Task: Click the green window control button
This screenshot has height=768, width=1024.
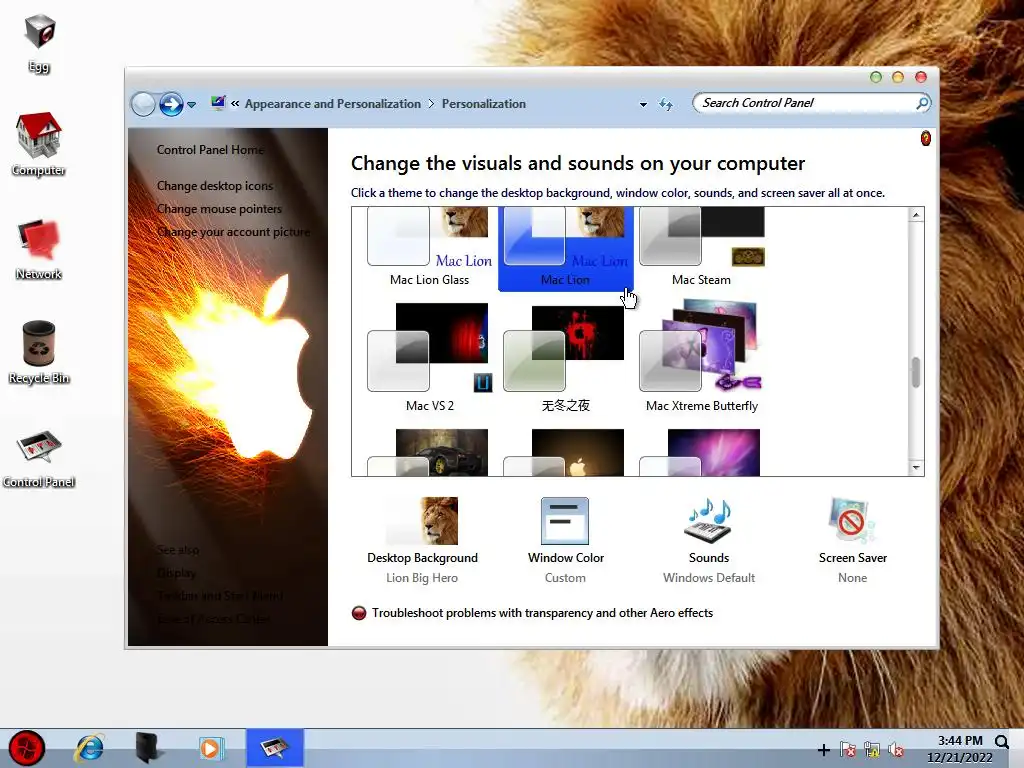Action: click(x=876, y=77)
